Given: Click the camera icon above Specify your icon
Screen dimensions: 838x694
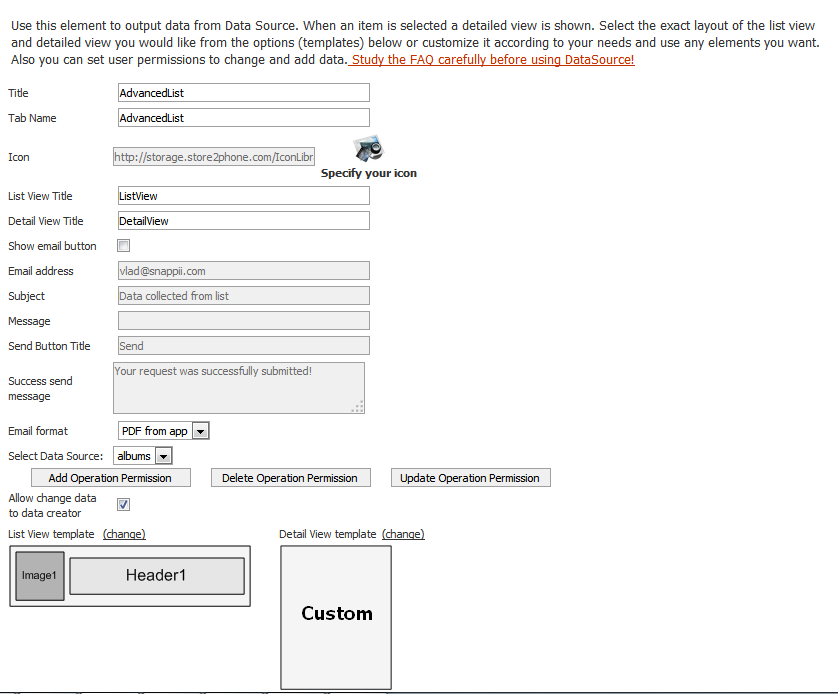Looking at the screenshot, I should pyautogui.click(x=368, y=148).
